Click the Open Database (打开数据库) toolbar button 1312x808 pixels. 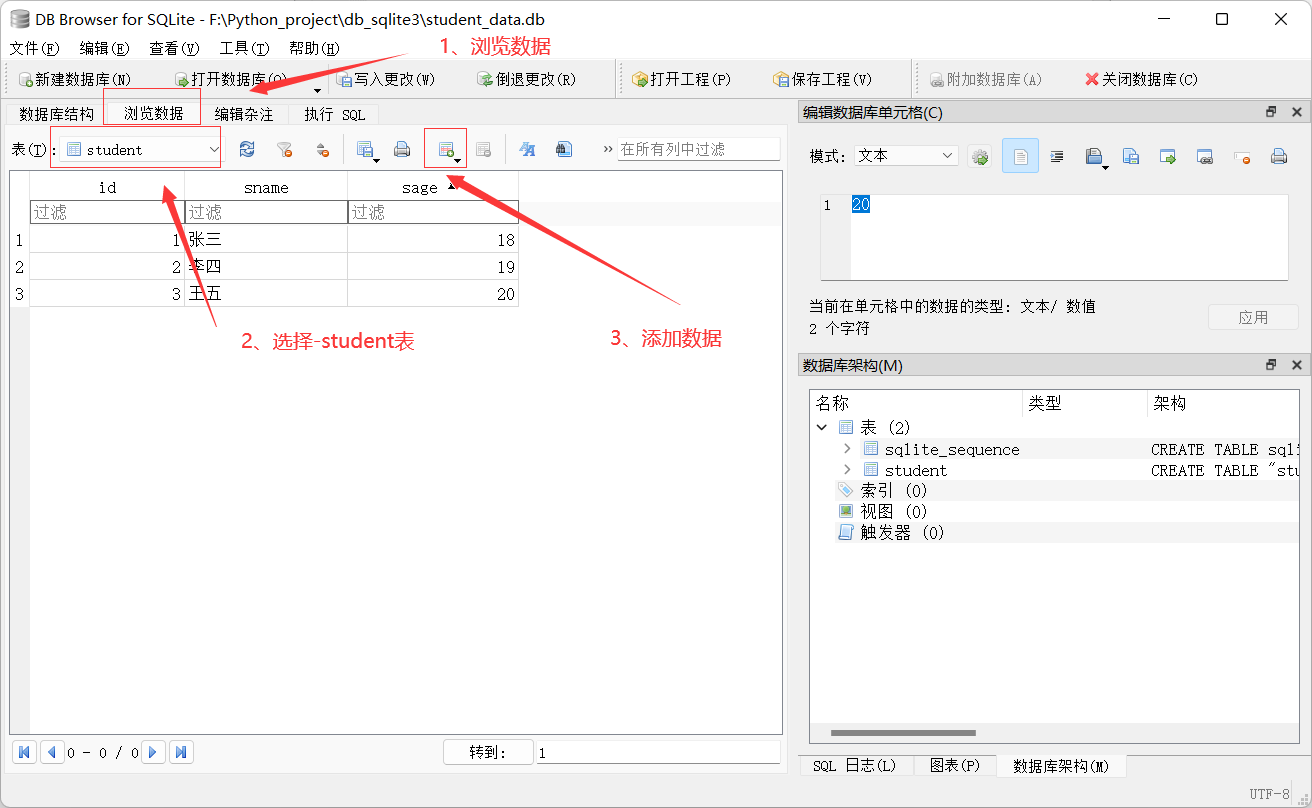[231, 79]
